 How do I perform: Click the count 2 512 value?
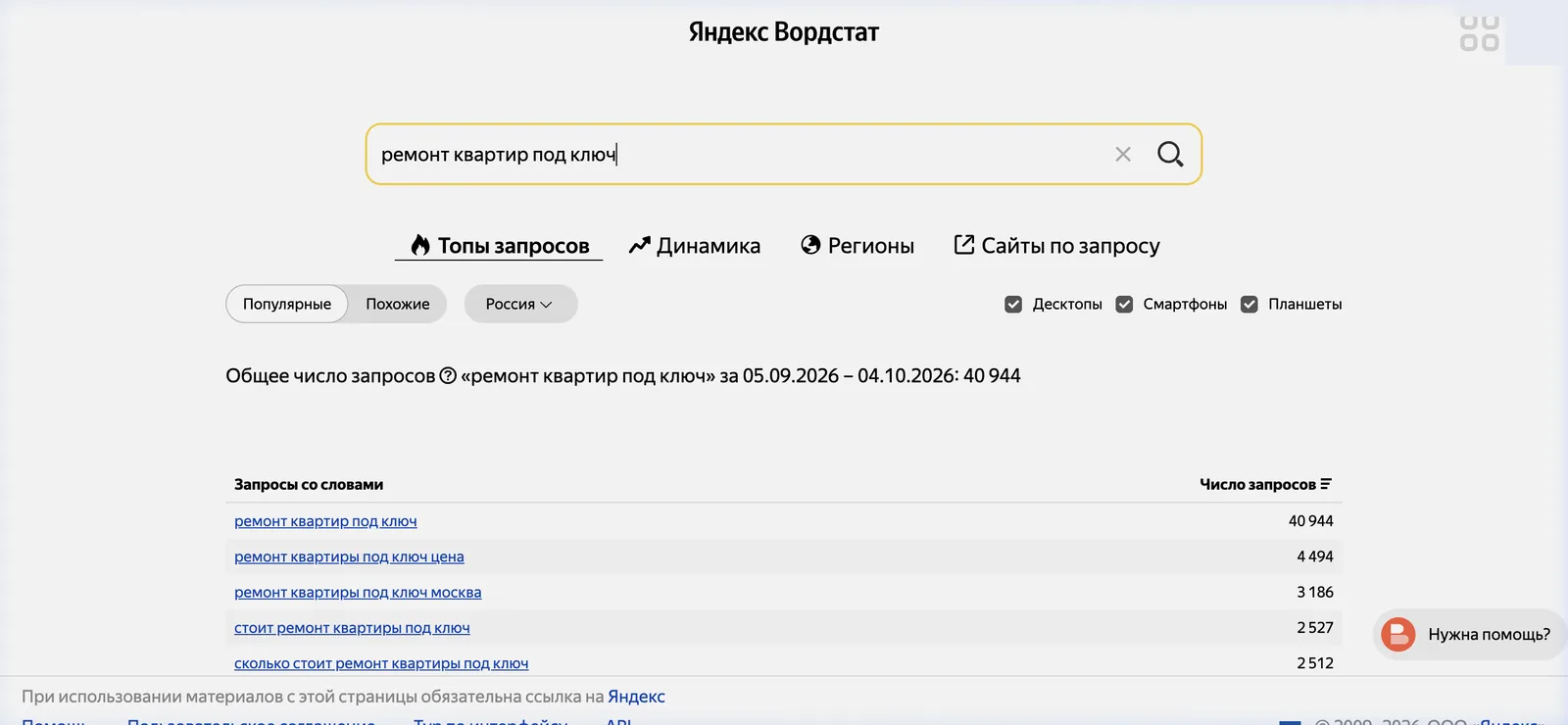1315,663
